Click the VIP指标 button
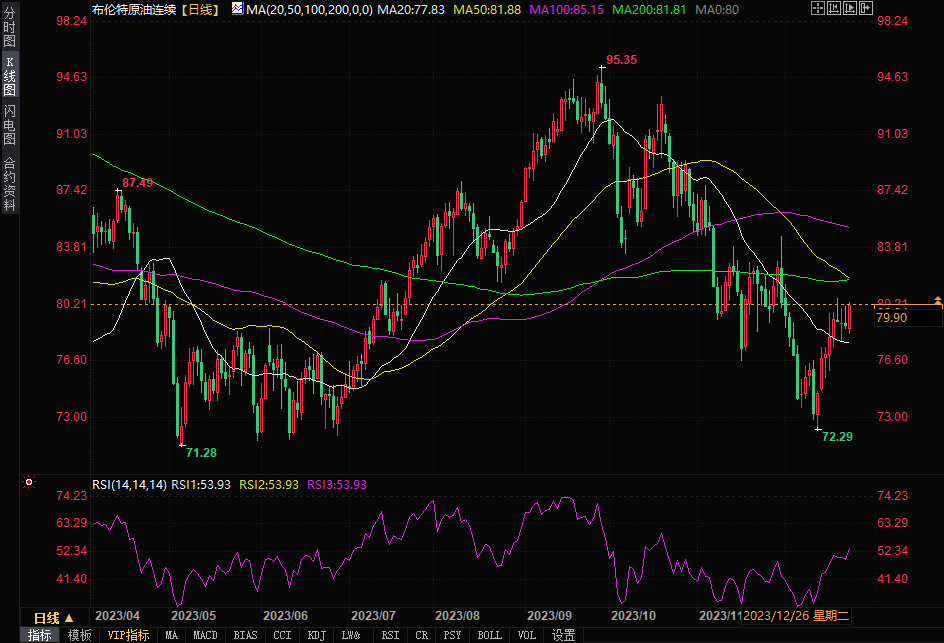This screenshot has height=643, width=944. 128,635
